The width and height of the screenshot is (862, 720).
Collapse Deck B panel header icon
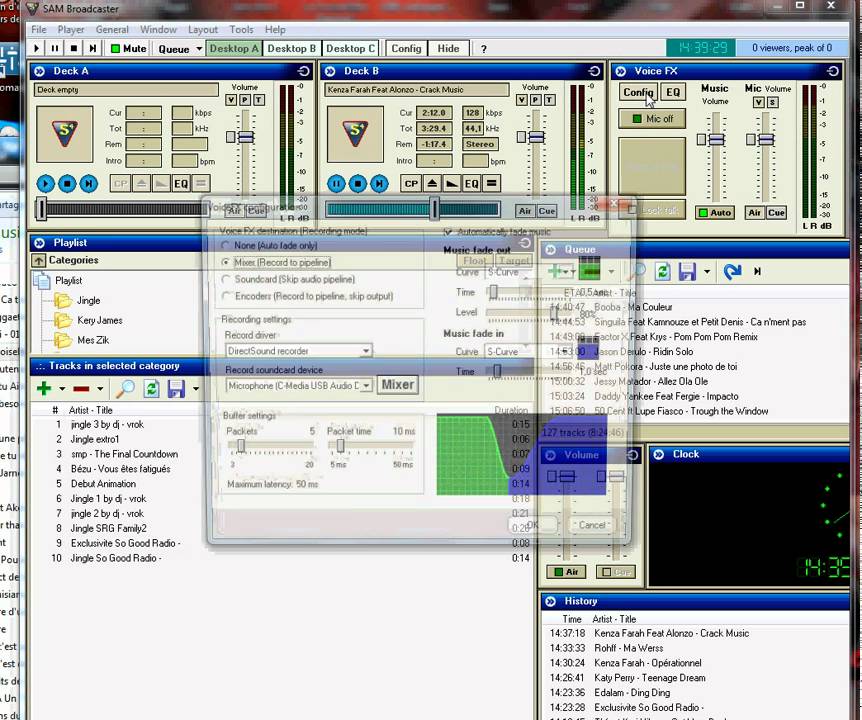[330, 71]
